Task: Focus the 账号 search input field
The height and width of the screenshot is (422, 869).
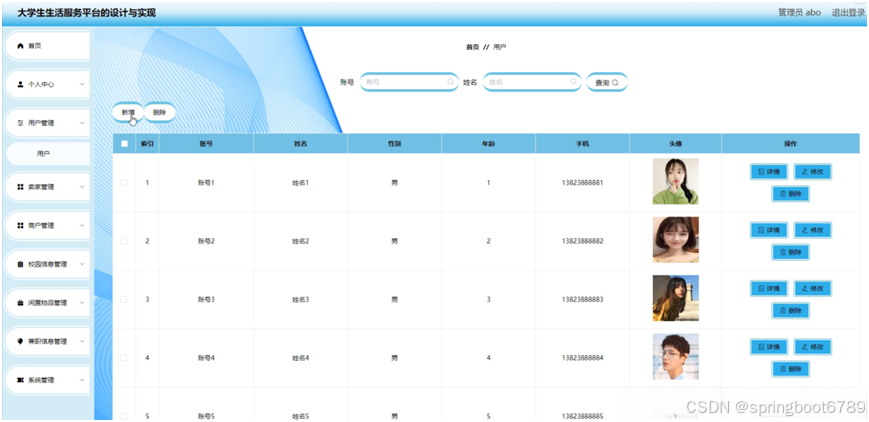Action: coord(409,82)
